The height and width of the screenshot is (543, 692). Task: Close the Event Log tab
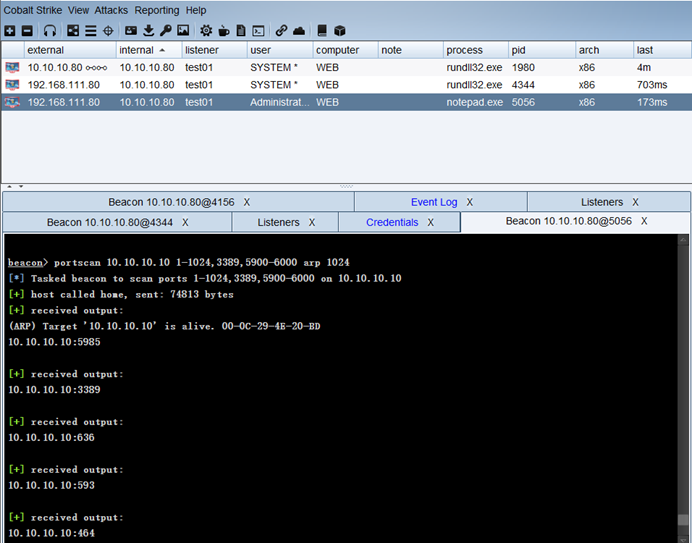470,202
